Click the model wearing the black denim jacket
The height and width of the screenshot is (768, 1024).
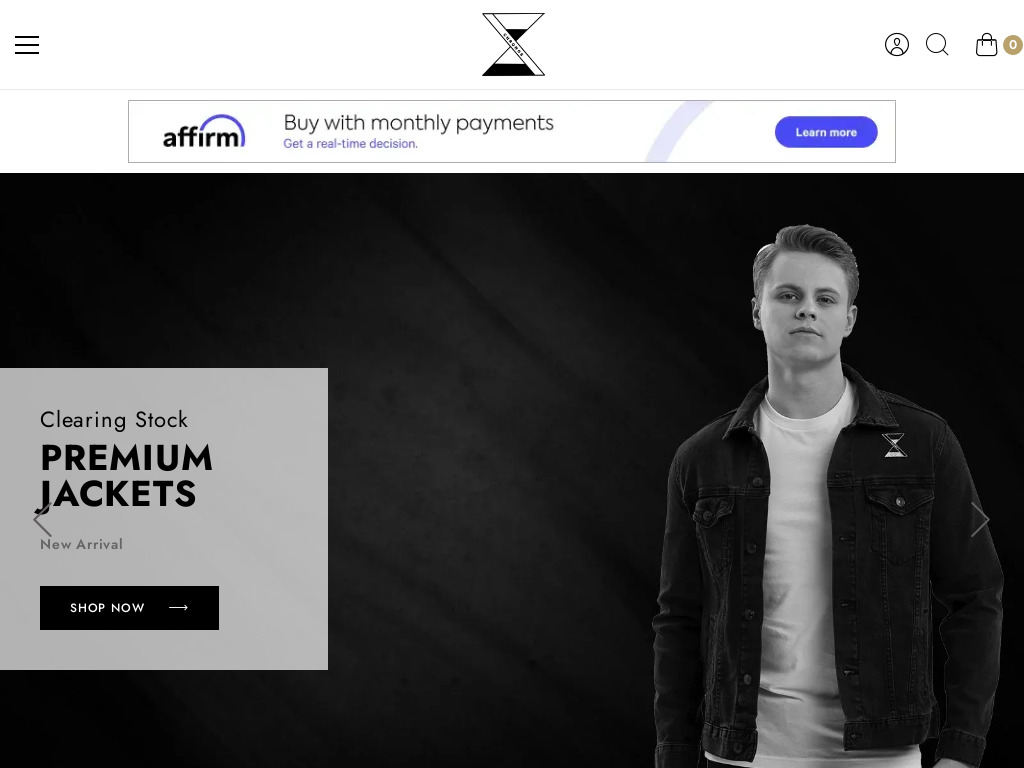(x=829, y=496)
